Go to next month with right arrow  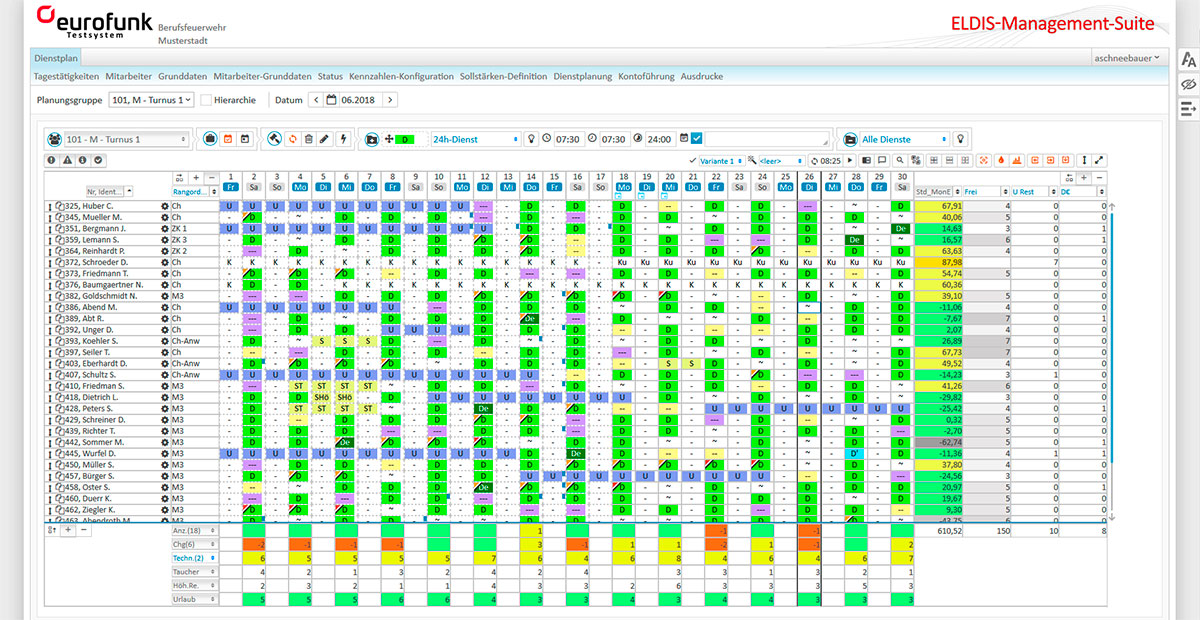coord(390,100)
